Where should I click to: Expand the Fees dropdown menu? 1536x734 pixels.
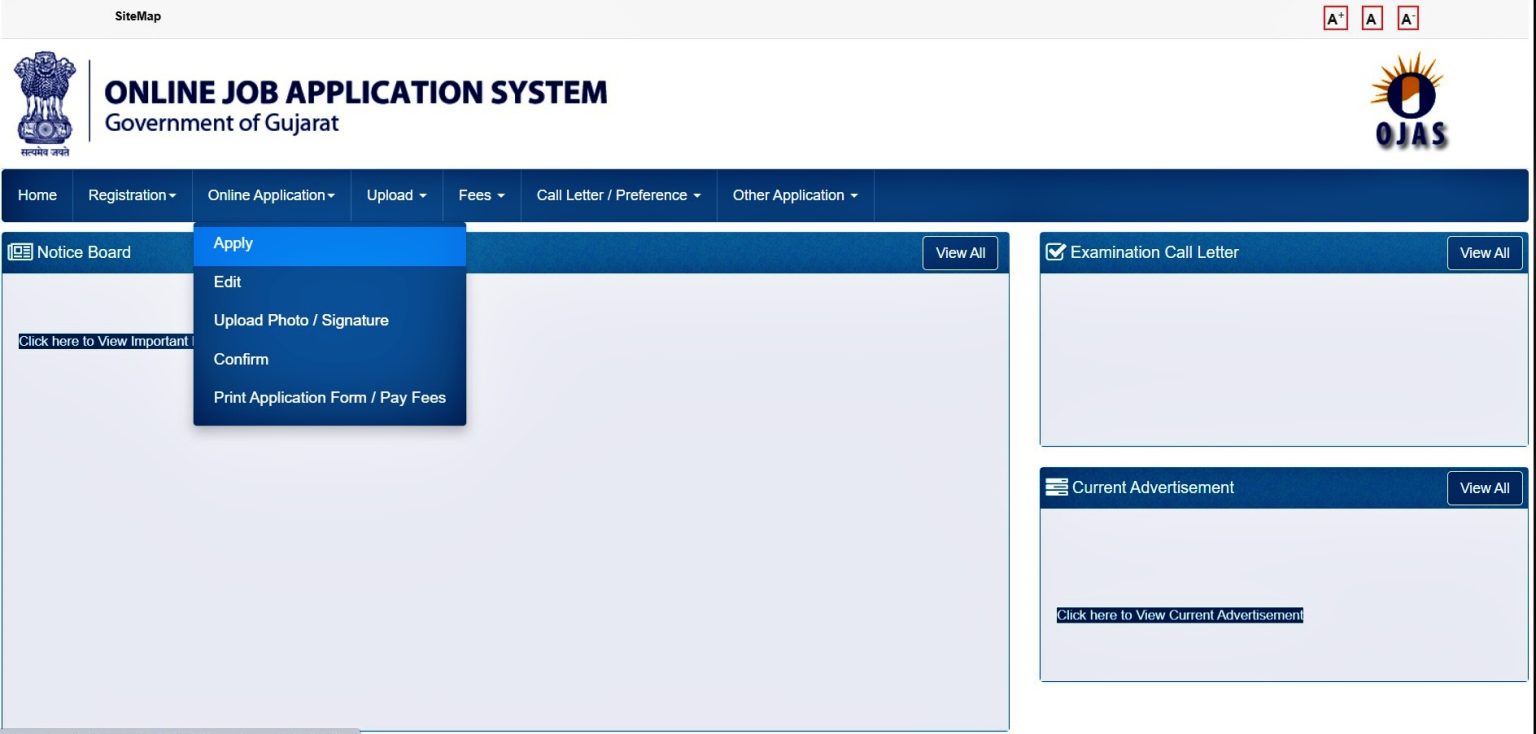481,195
